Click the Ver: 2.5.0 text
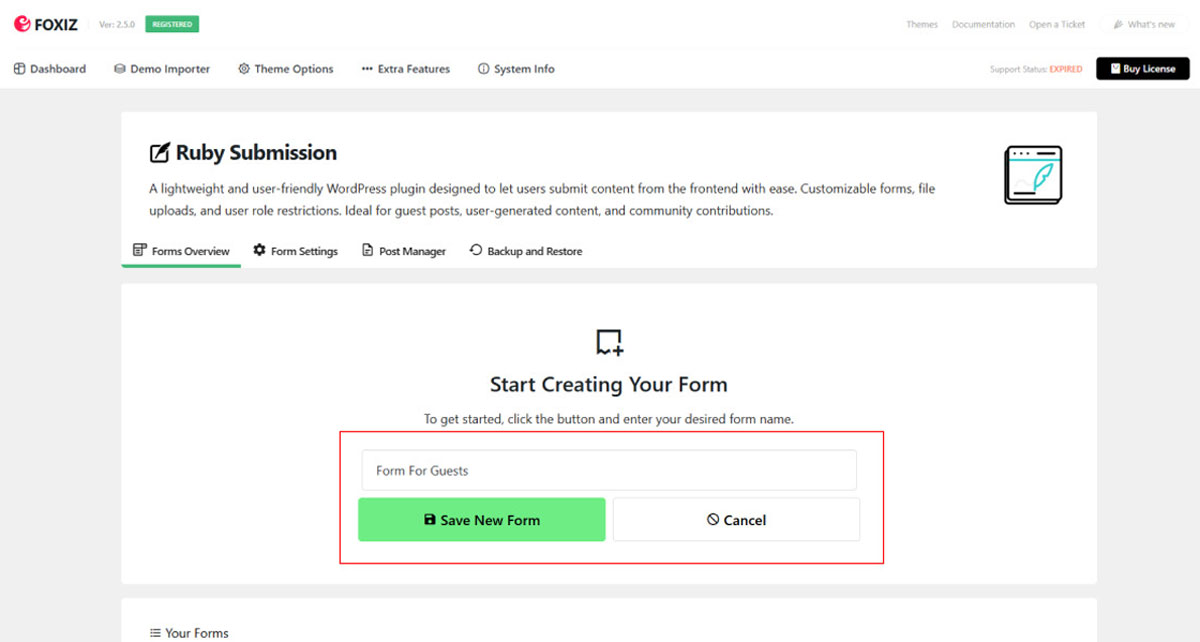Image resolution: width=1200 pixels, height=642 pixels. point(117,24)
